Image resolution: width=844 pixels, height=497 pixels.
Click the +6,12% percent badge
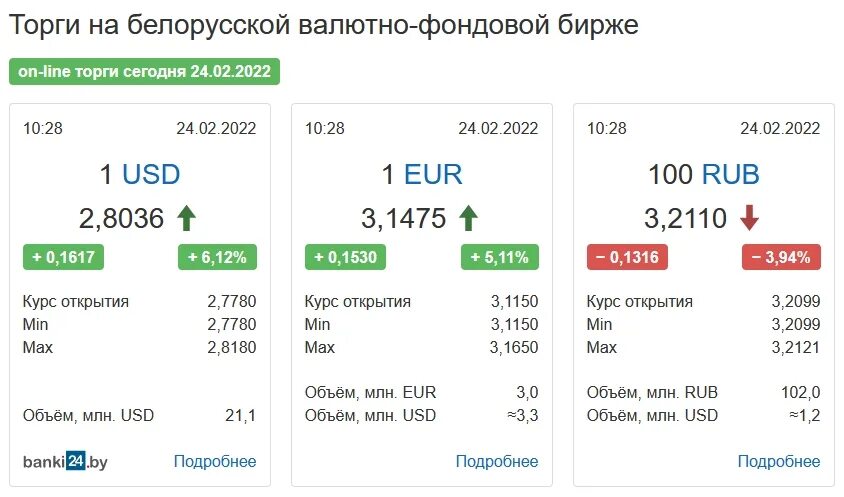pyautogui.click(x=217, y=257)
